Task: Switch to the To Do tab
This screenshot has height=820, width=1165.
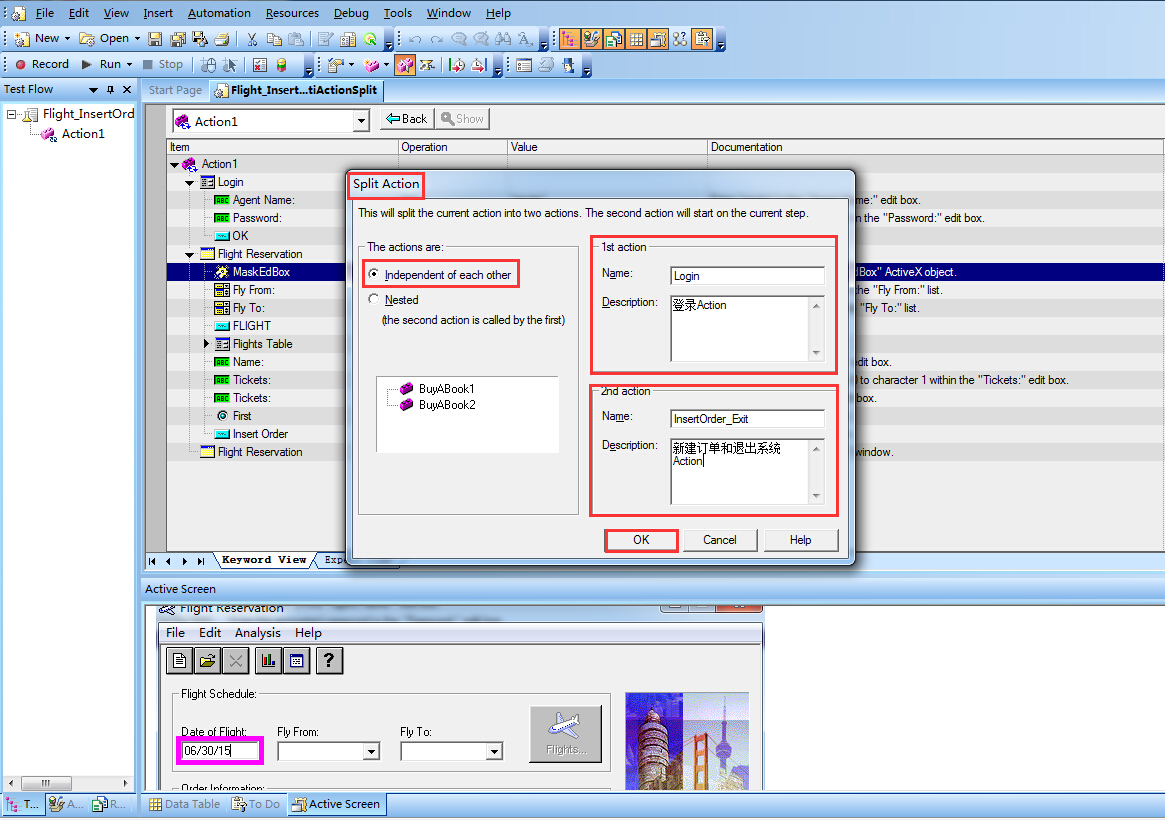Action: click(x=256, y=804)
